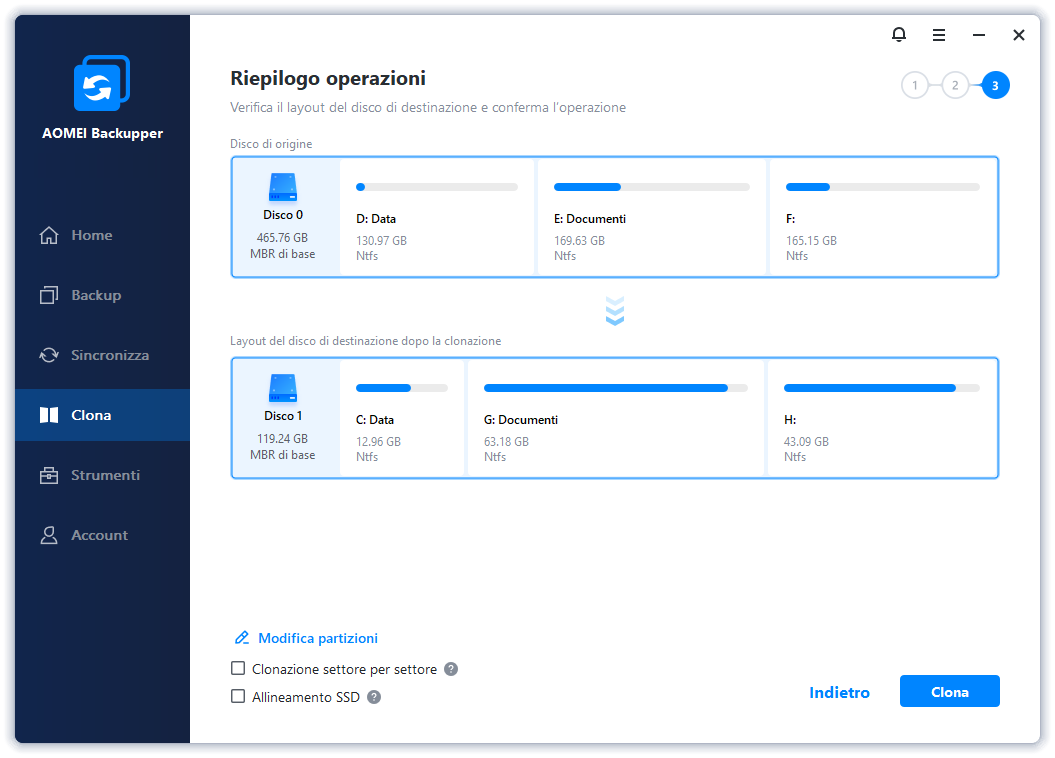Enable Clonazione settore per settore checkbox
This screenshot has height=758, width=1055.
[x=238, y=669]
